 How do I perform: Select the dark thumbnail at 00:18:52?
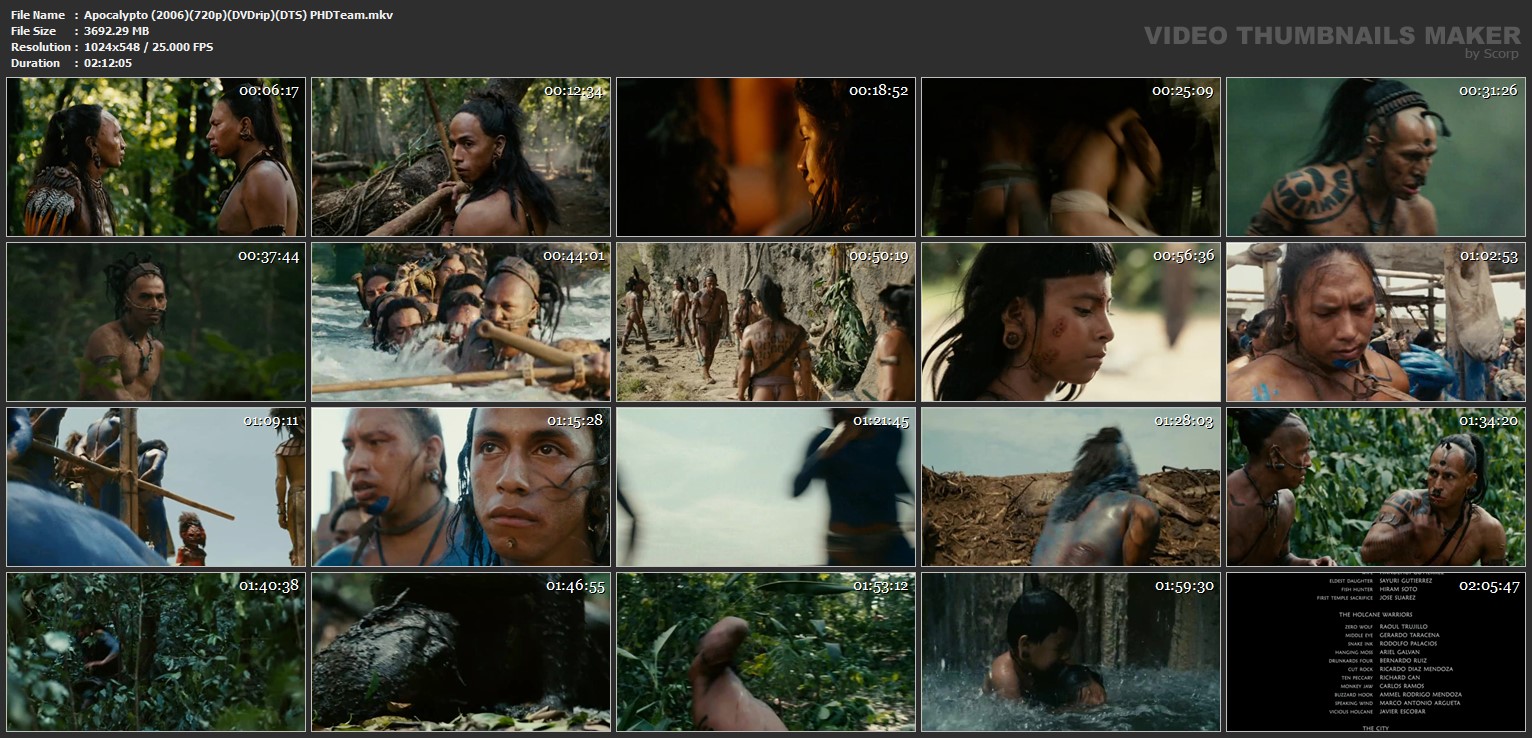[766, 157]
